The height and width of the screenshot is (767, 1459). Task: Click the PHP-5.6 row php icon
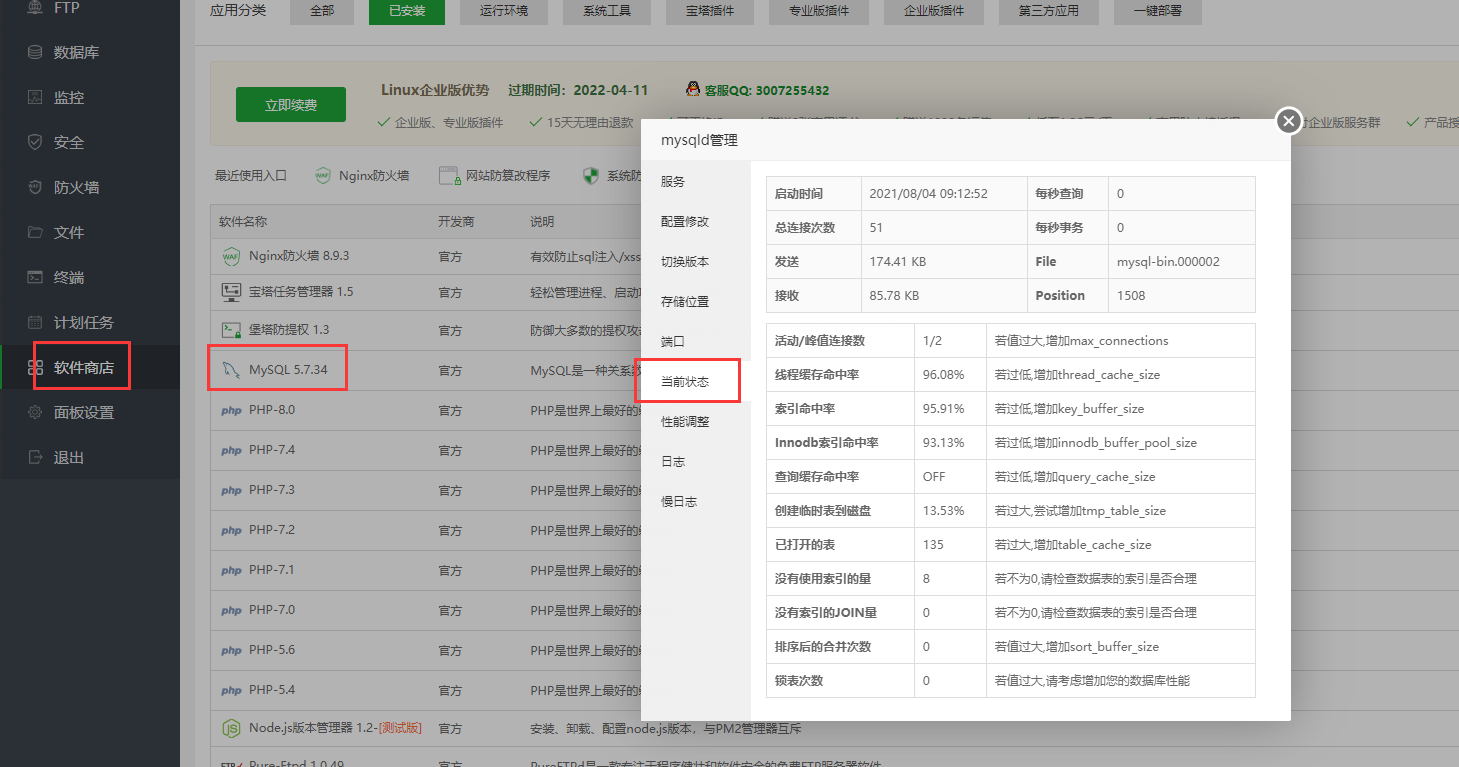231,650
